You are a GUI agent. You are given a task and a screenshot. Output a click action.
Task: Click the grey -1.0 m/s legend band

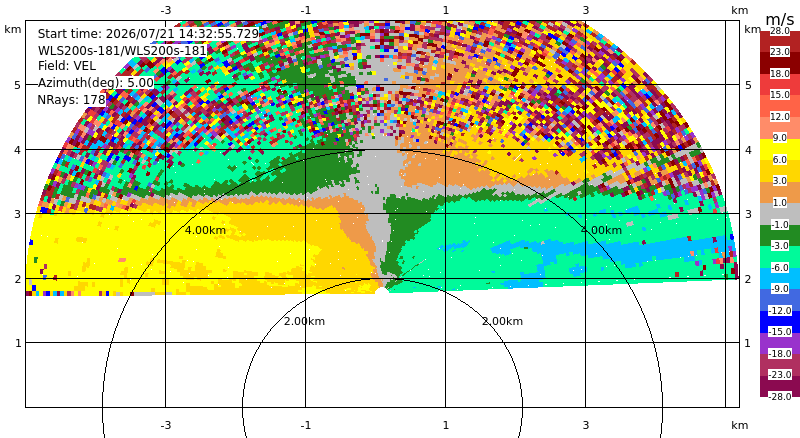point(780,214)
